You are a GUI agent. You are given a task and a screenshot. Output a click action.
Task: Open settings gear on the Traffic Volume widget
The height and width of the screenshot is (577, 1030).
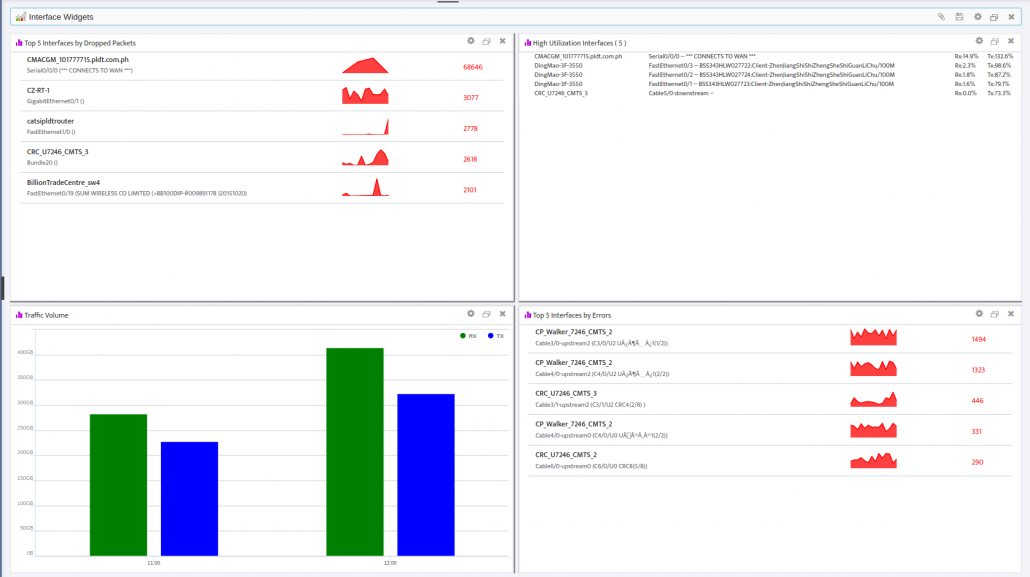[470, 313]
